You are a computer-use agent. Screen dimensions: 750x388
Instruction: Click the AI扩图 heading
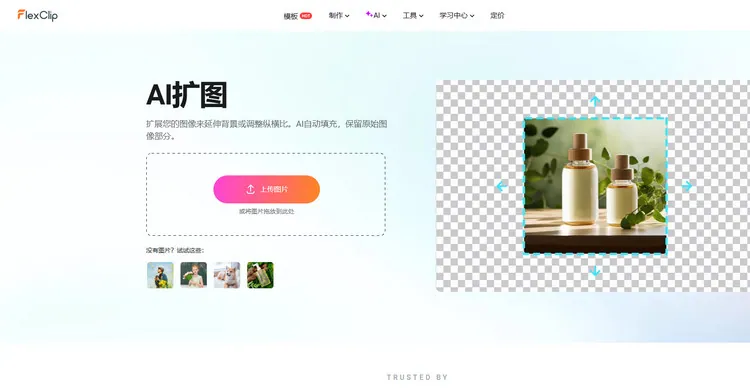pos(187,95)
